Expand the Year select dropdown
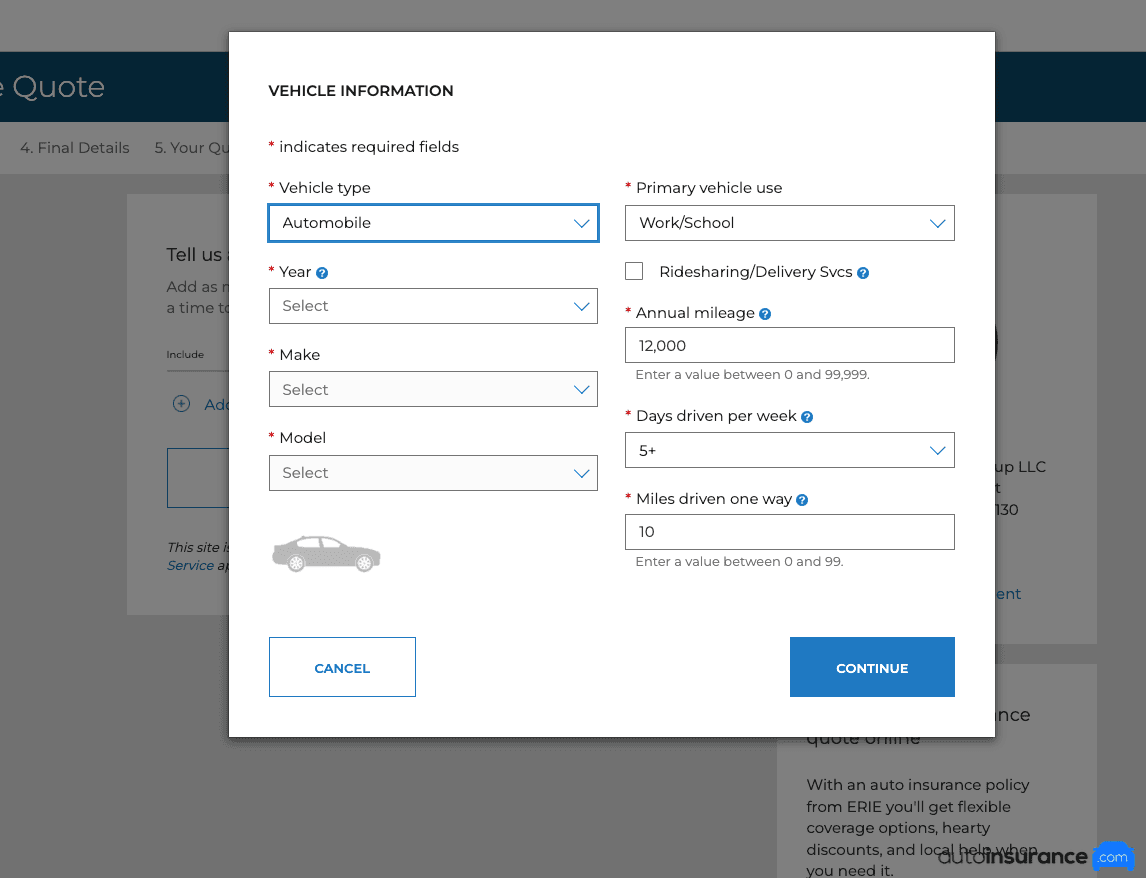 [x=433, y=306]
